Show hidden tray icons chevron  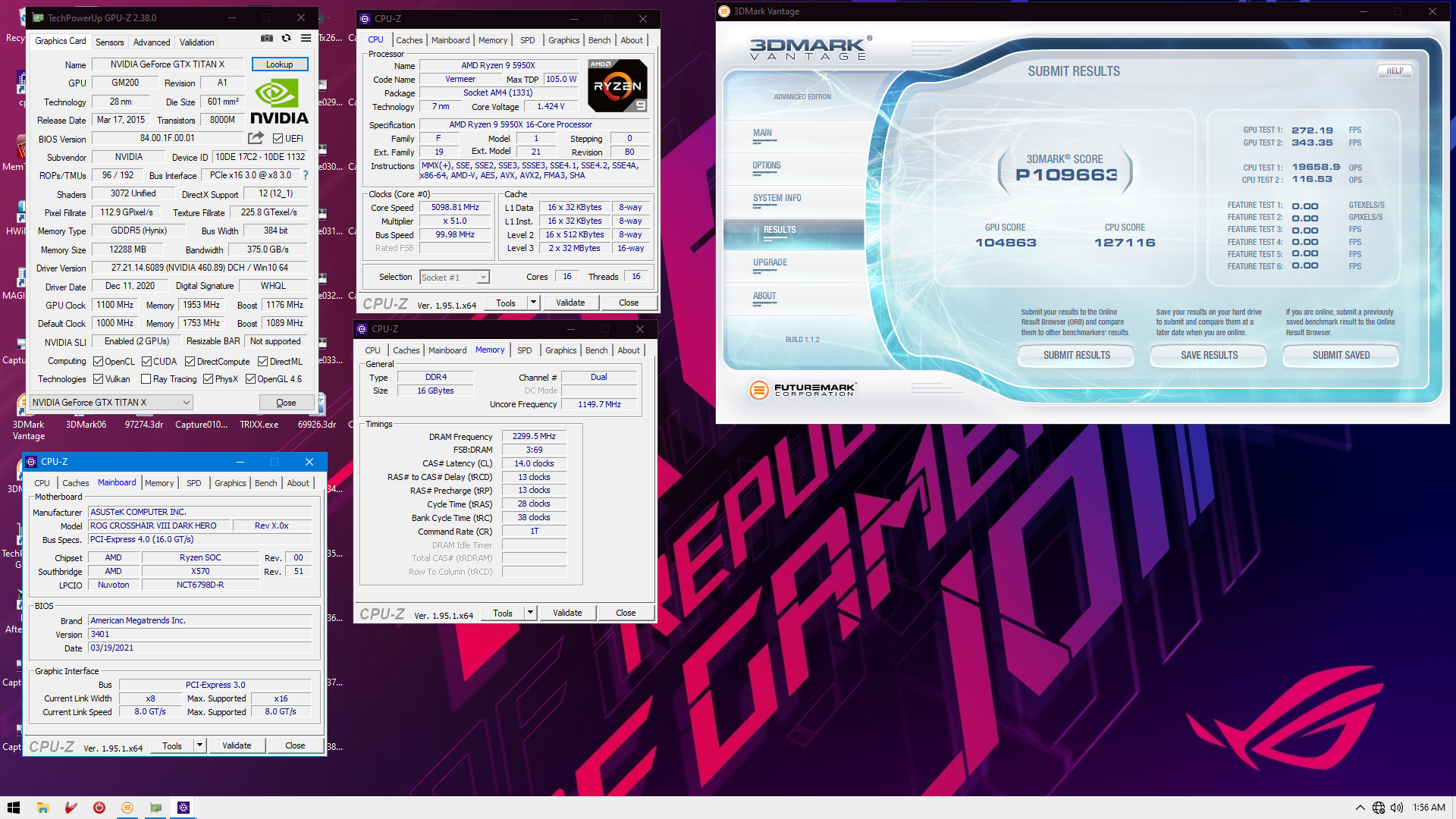point(1360,808)
